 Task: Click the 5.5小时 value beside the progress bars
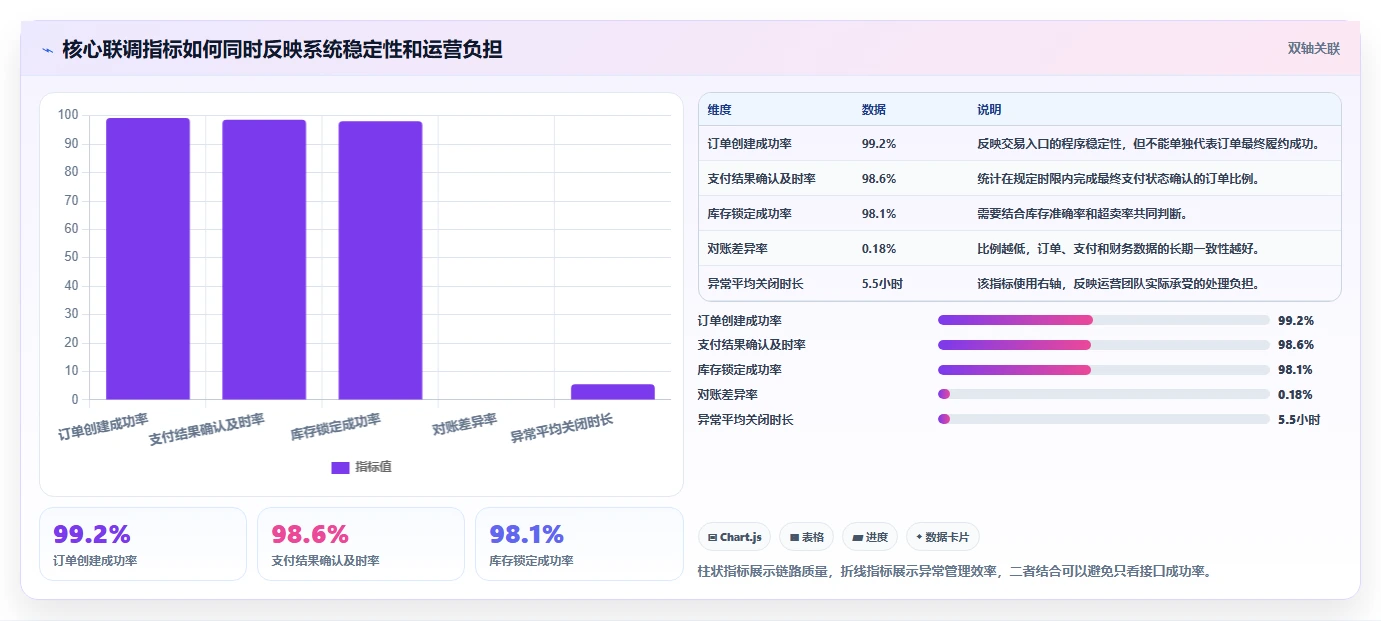1299,420
